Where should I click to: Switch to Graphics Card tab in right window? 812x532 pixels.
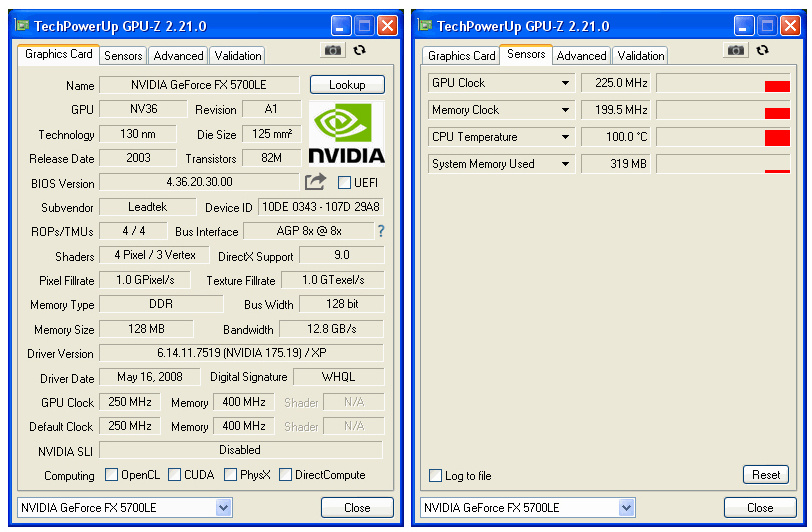click(x=461, y=55)
